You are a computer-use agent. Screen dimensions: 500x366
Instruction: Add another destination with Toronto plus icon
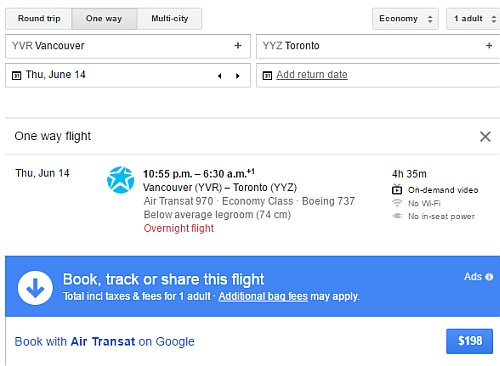[489, 46]
